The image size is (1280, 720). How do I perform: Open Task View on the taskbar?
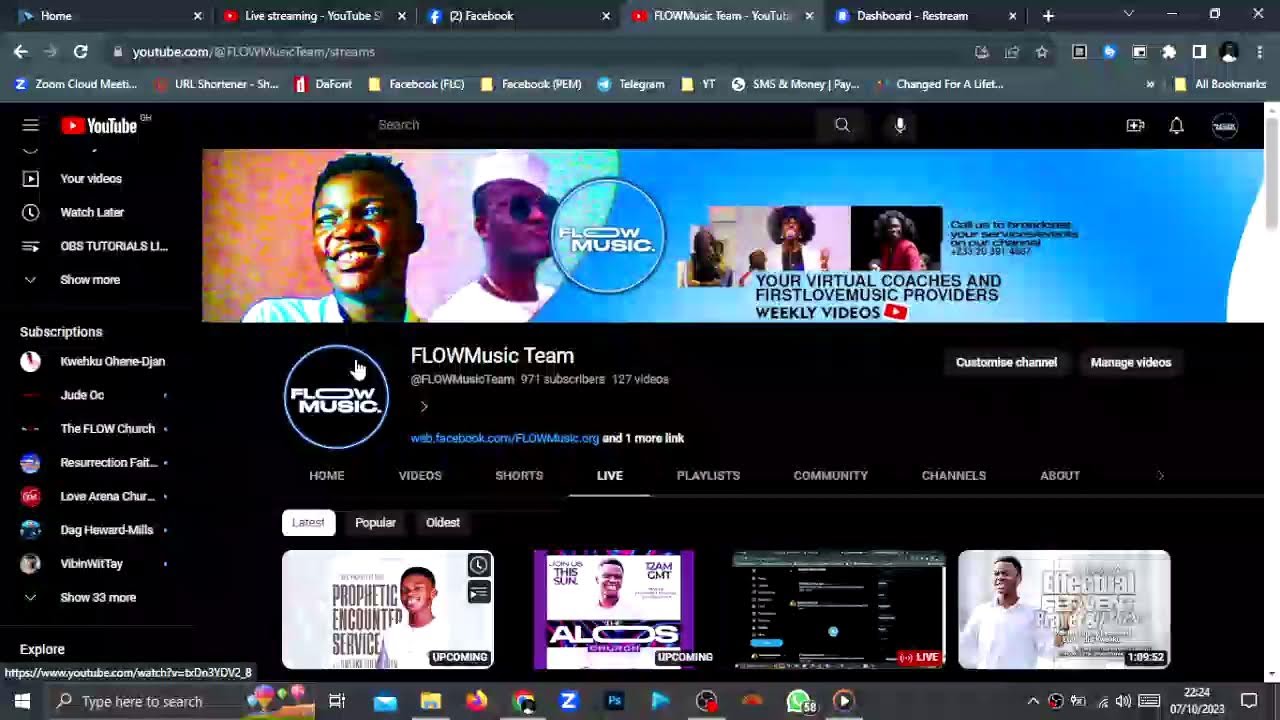[x=337, y=701]
